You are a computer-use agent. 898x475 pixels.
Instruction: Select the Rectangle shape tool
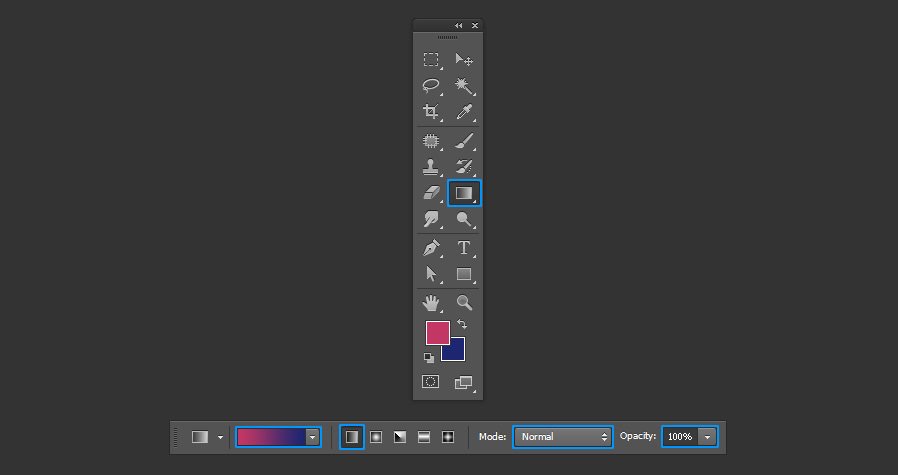[x=464, y=274]
